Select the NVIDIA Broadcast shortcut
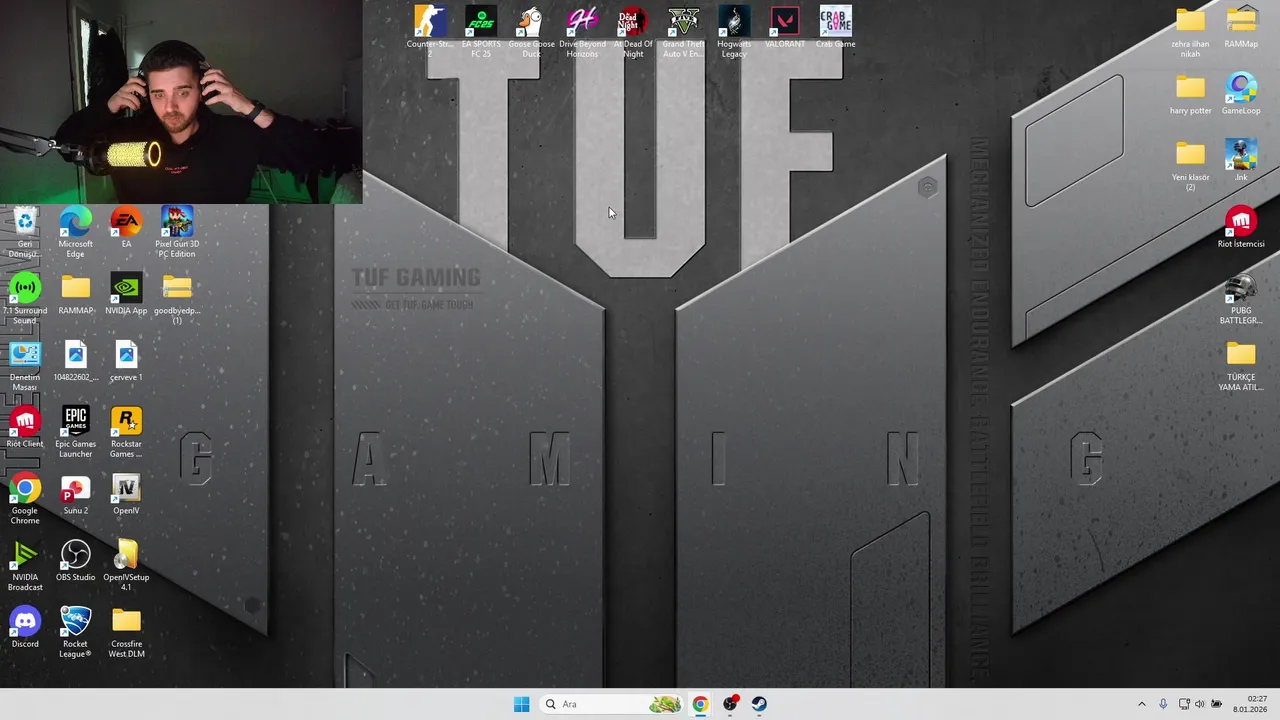 click(25, 554)
